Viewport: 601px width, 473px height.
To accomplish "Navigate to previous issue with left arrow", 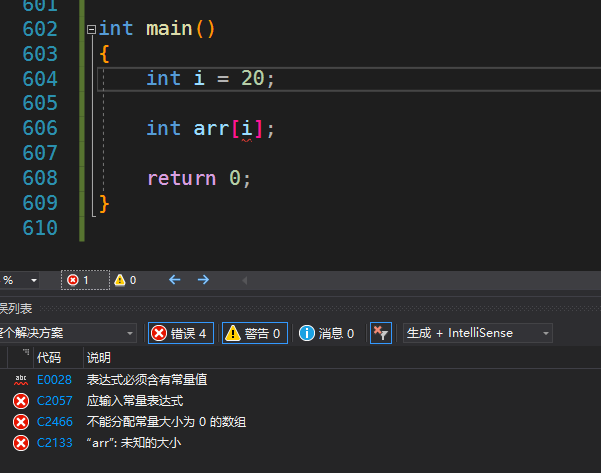I will click(x=175, y=280).
